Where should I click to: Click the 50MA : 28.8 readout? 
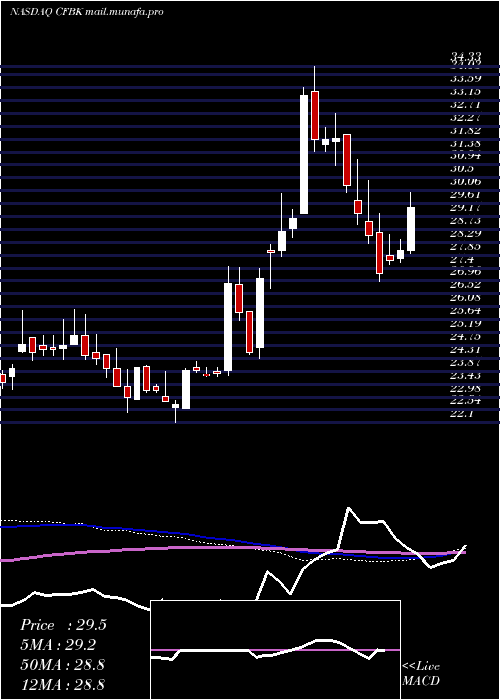tap(62, 665)
